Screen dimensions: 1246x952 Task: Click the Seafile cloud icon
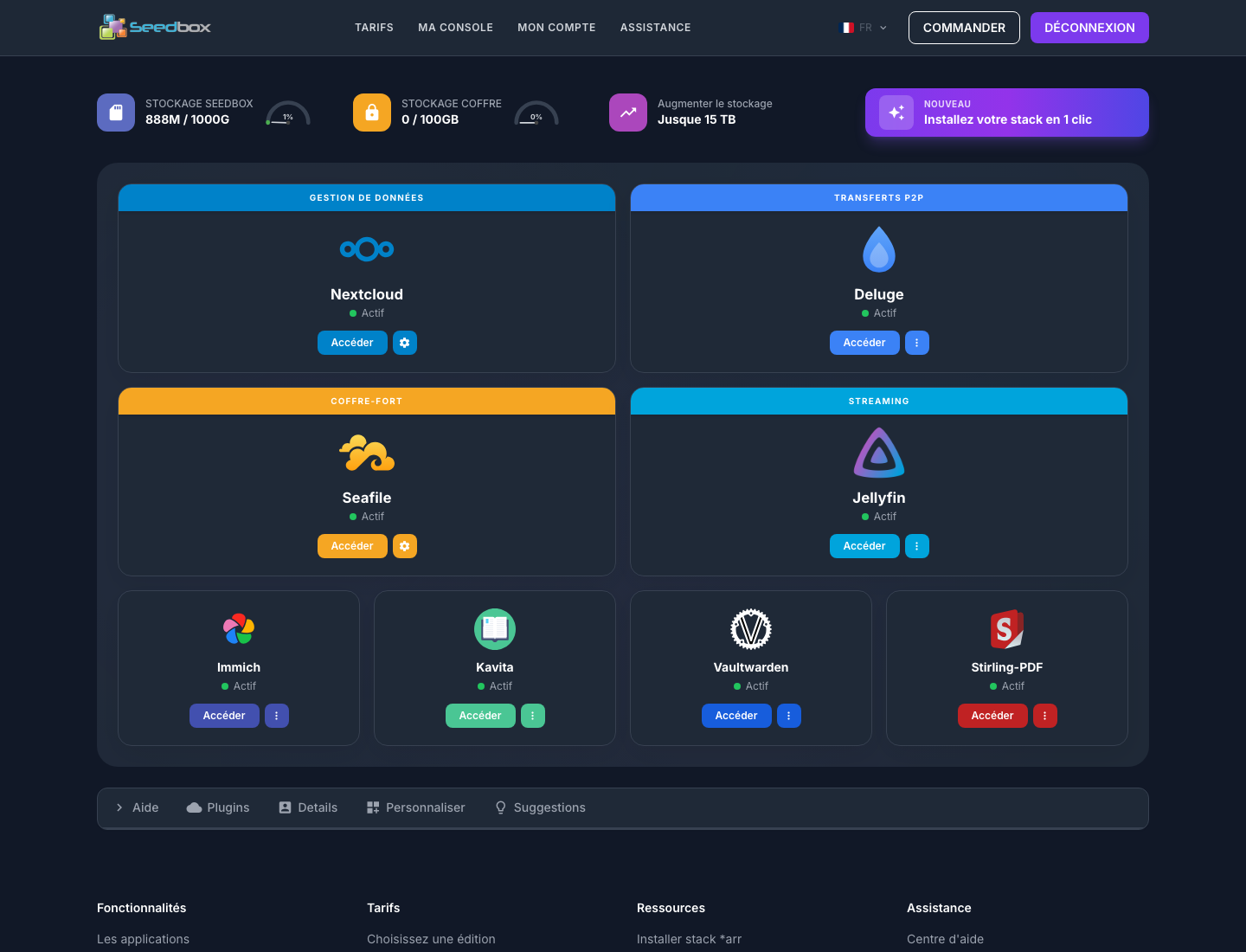pos(367,453)
